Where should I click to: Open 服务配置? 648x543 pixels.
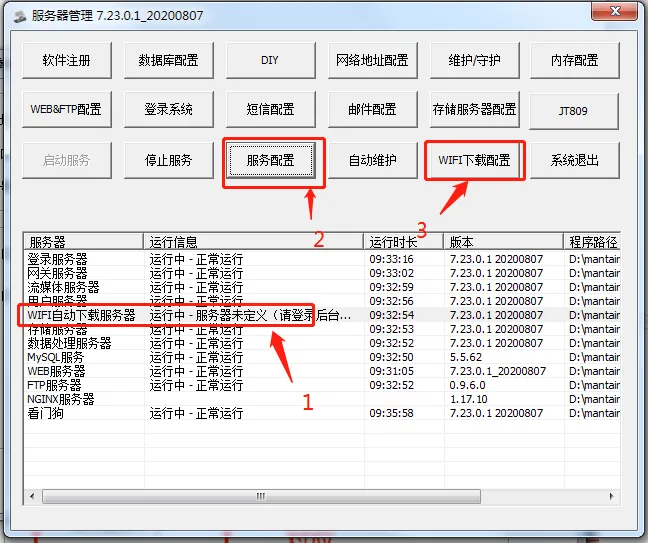[x=271, y=160]
